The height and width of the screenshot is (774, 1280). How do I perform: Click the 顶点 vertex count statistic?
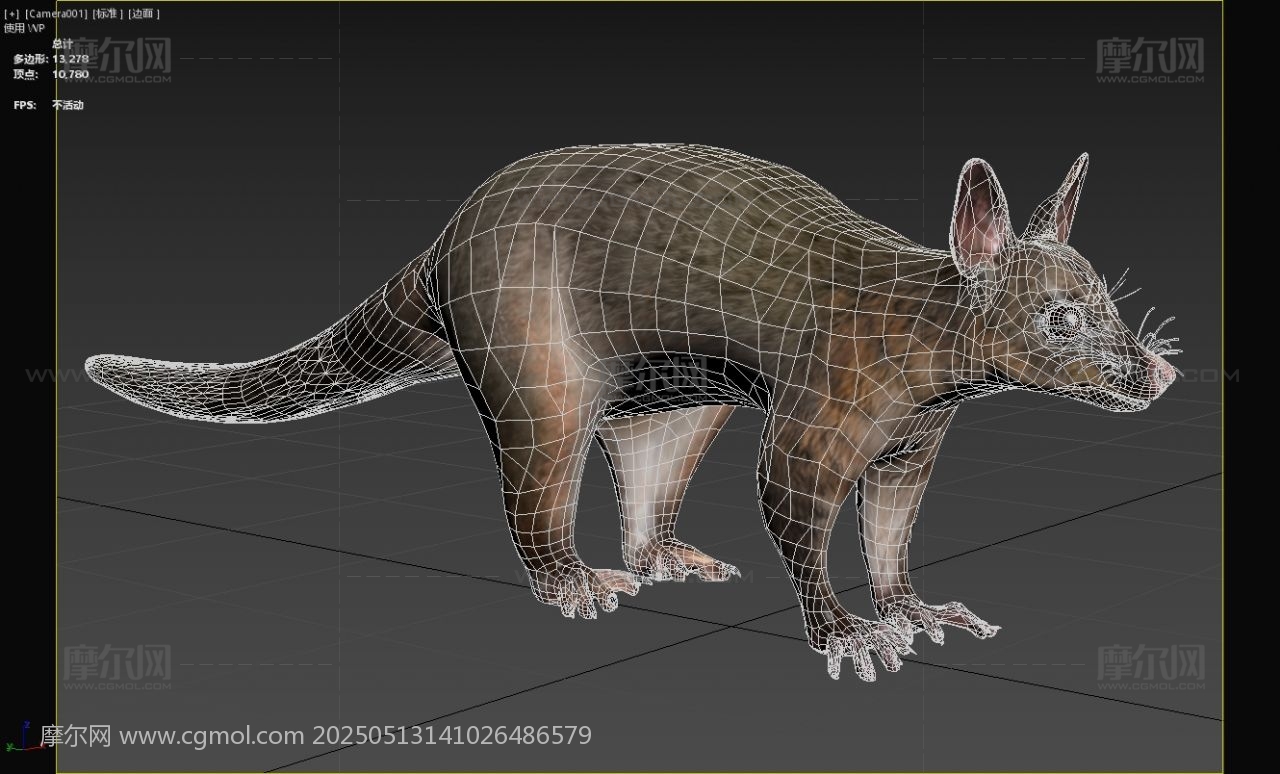click(x=50, y=74)
